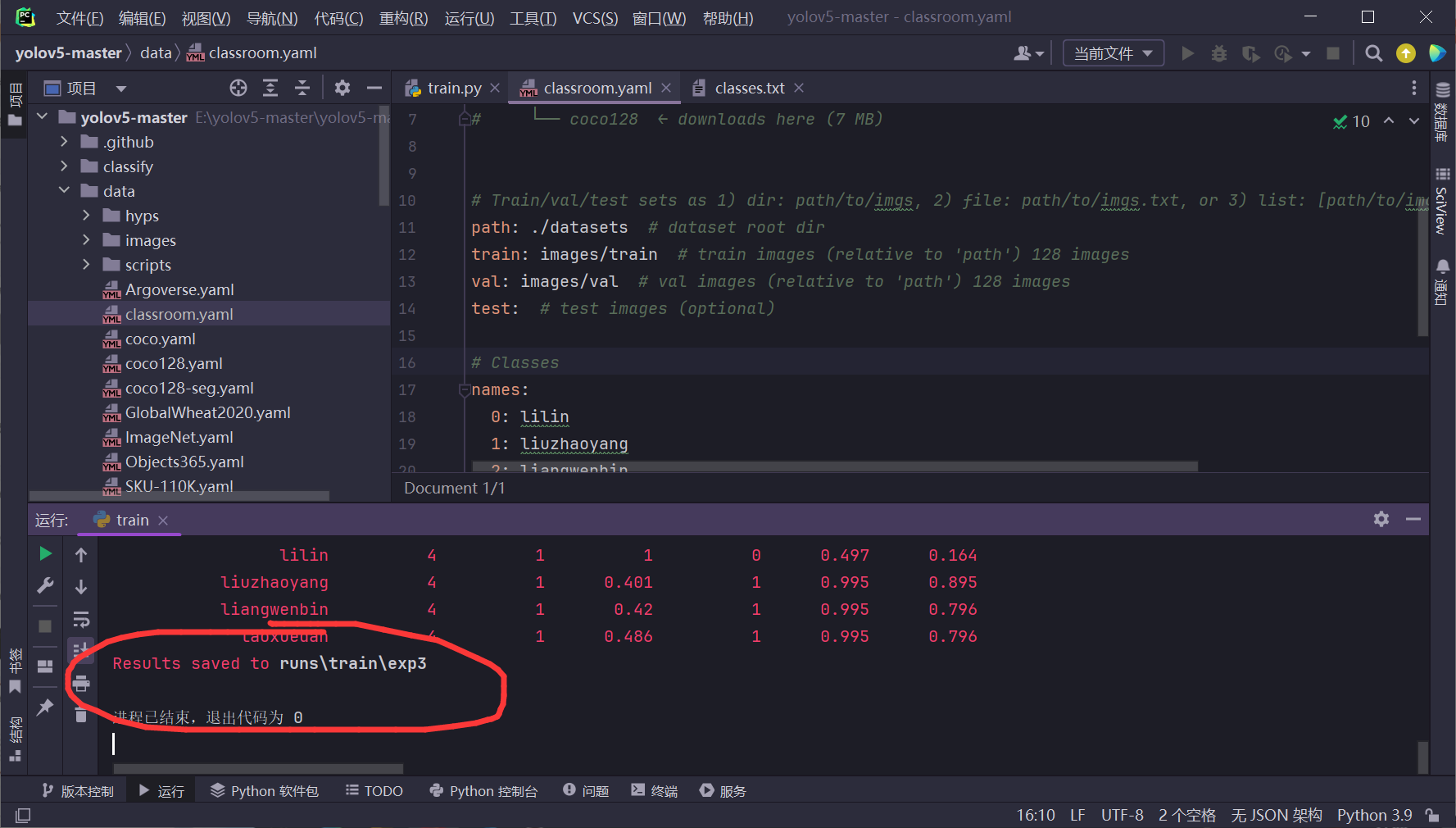Screen dimensions: 1456x828
Task: Open the 终端 terminal tool window
Action: click(655, 790)
